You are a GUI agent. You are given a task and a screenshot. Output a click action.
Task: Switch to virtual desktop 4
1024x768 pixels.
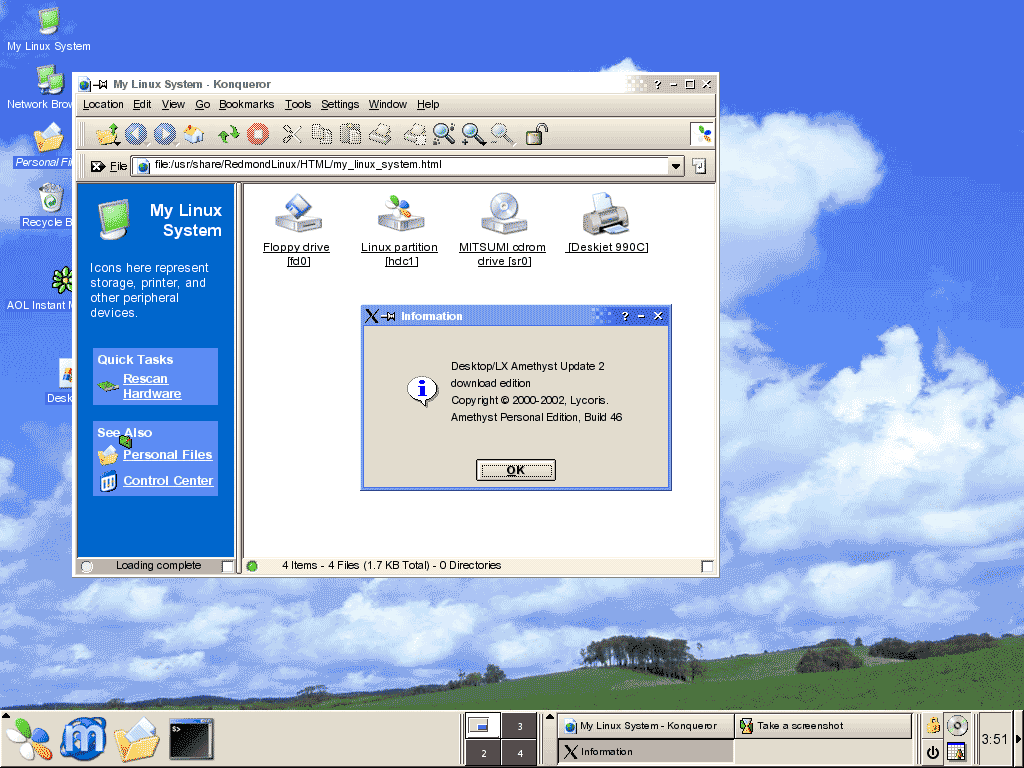(x=520, y=753)
